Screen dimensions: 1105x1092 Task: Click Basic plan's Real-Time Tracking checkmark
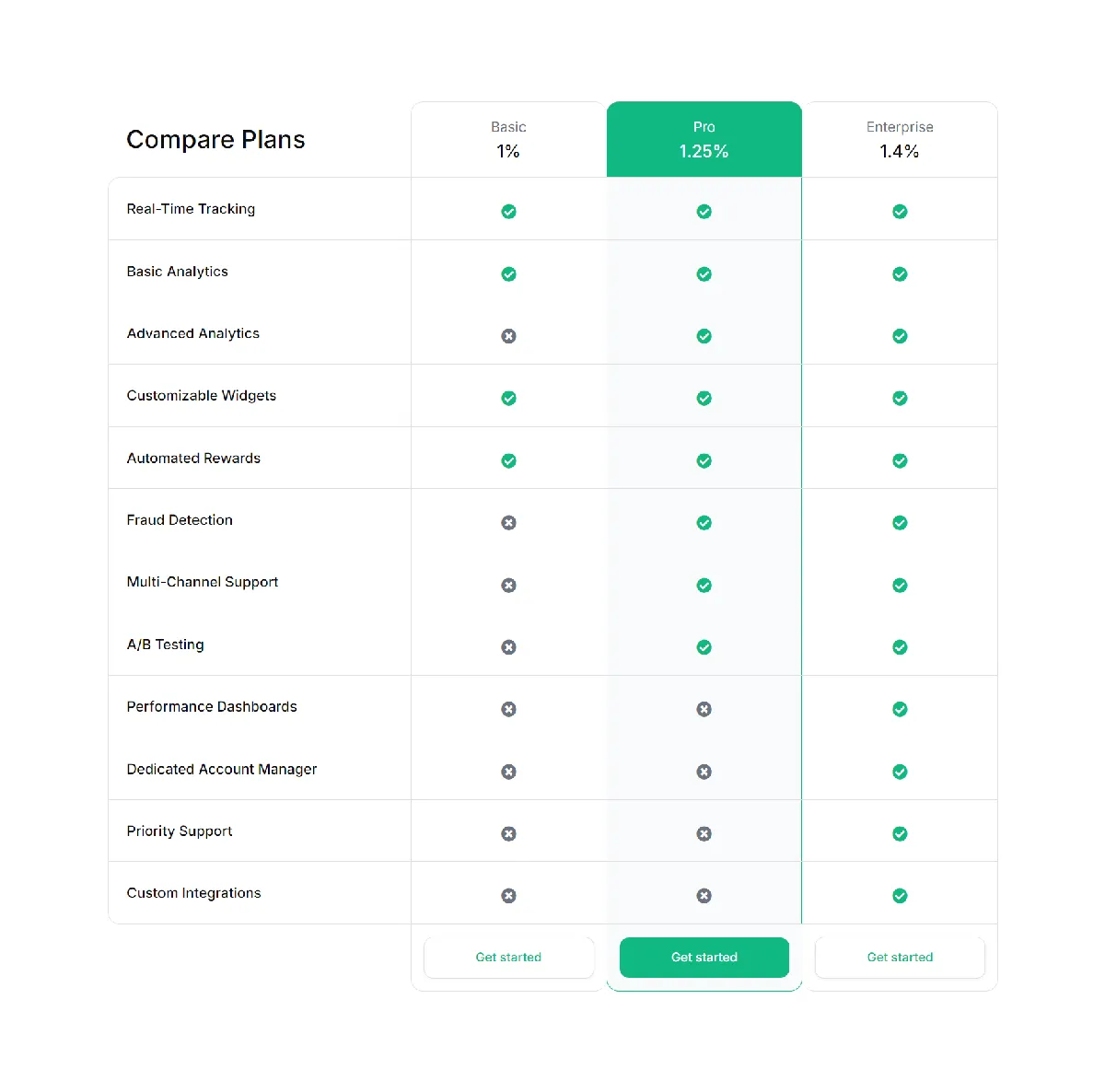pyautogui.click(x=508, y=212)
